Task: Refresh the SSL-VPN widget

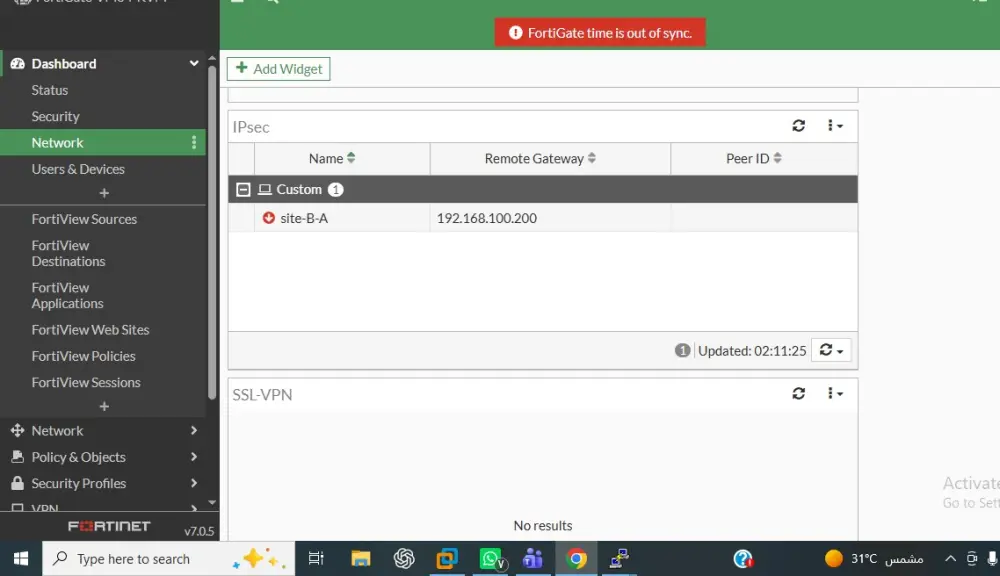Action: tap(798, 394)
